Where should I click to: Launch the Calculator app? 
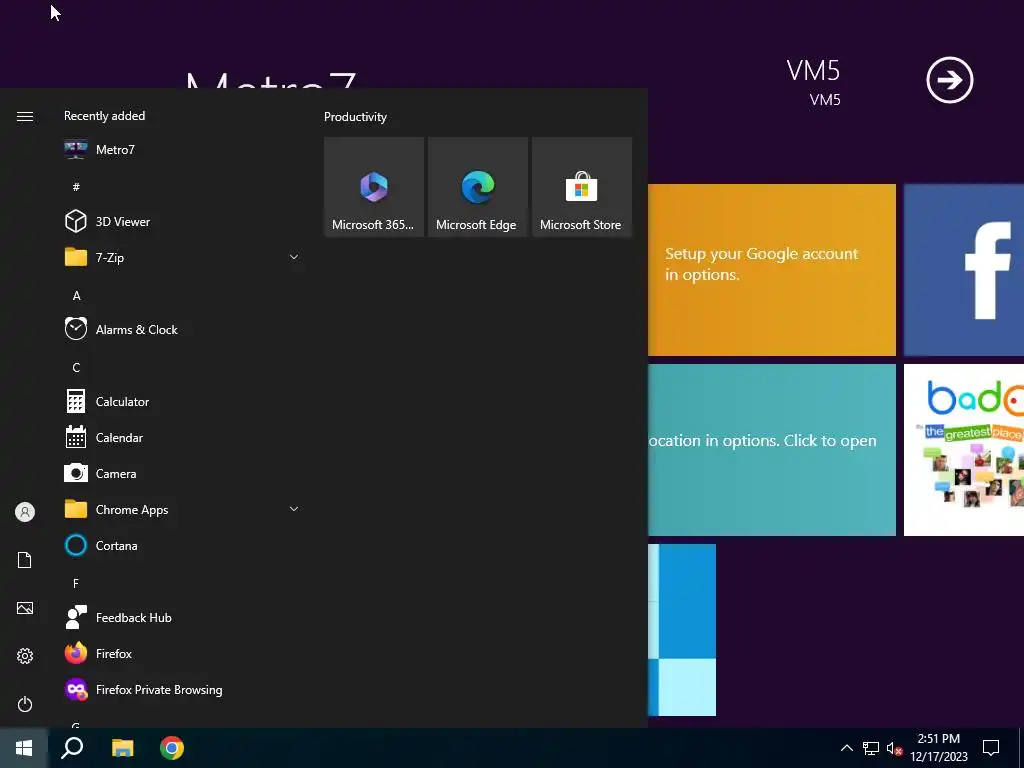coord(181,402)
